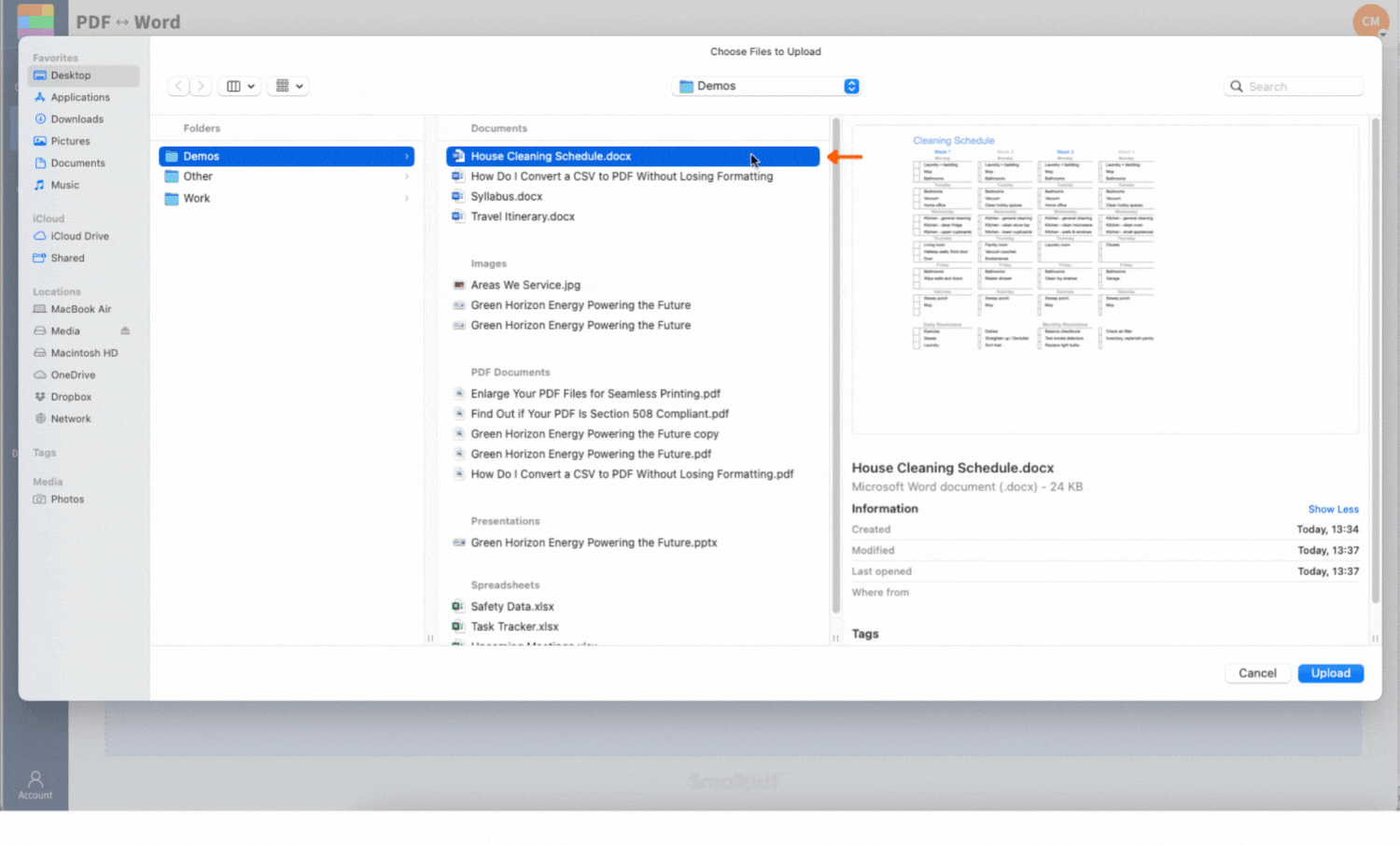The image size is (1400, 845).
Task: Select Network under Locations
Action: [x=70, y=418]
